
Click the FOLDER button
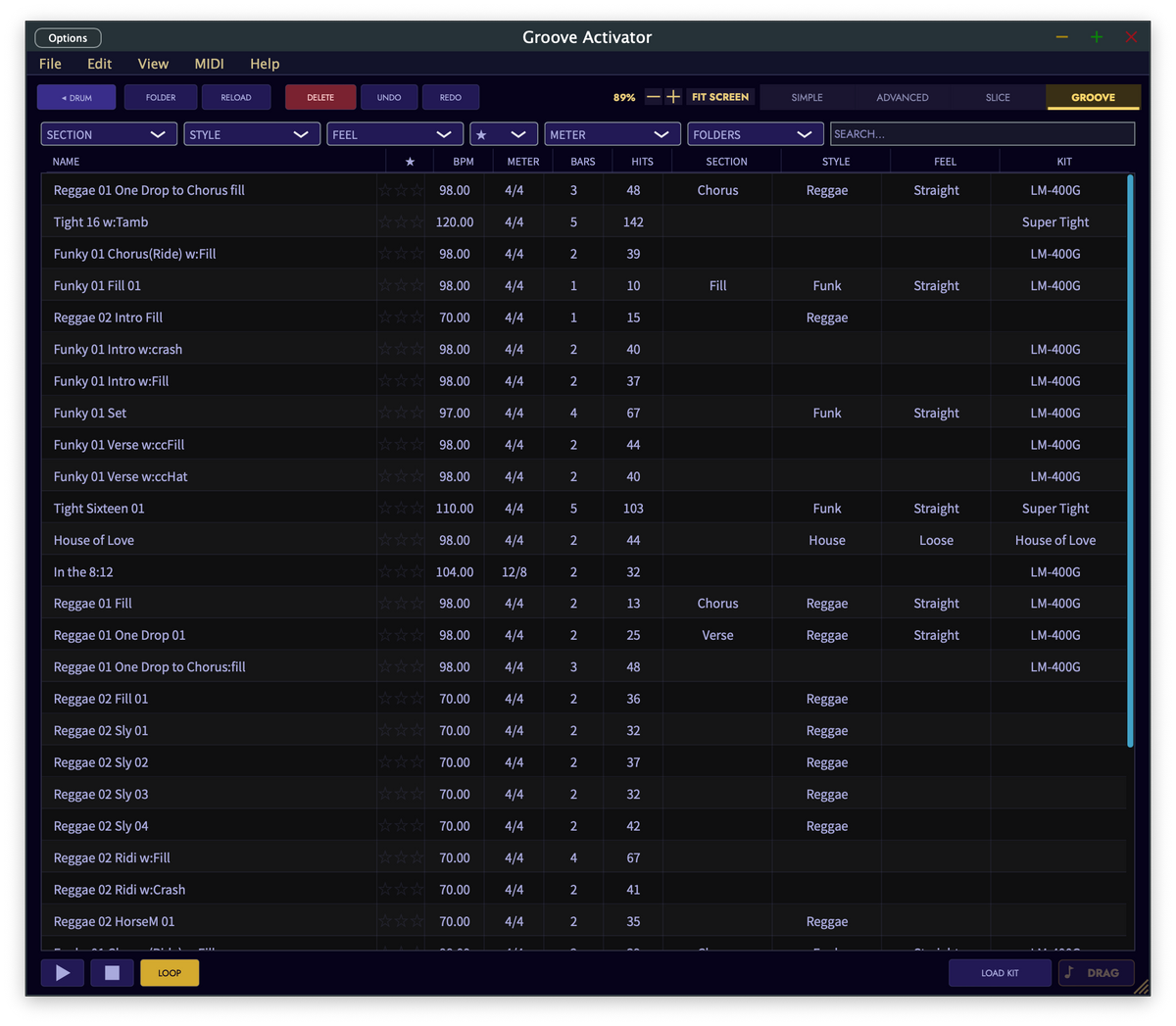tap(161, 97)
